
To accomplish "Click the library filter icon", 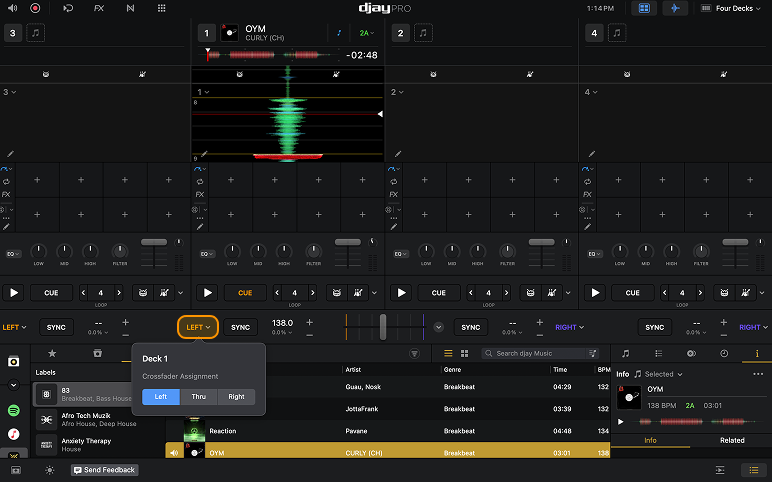I will (x=414, y=354).
